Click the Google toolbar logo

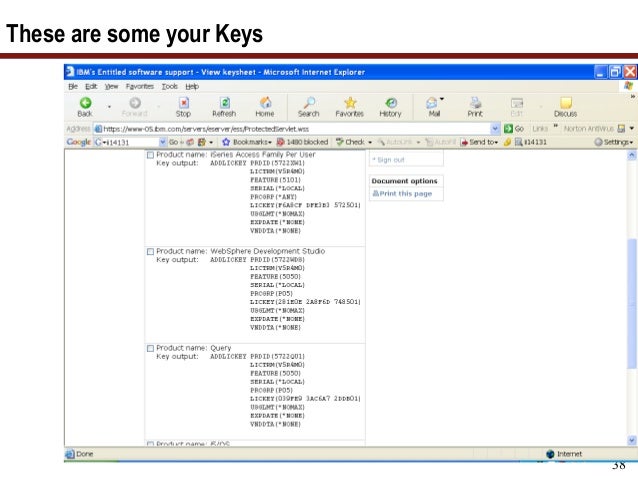click(x=78, y=142)
